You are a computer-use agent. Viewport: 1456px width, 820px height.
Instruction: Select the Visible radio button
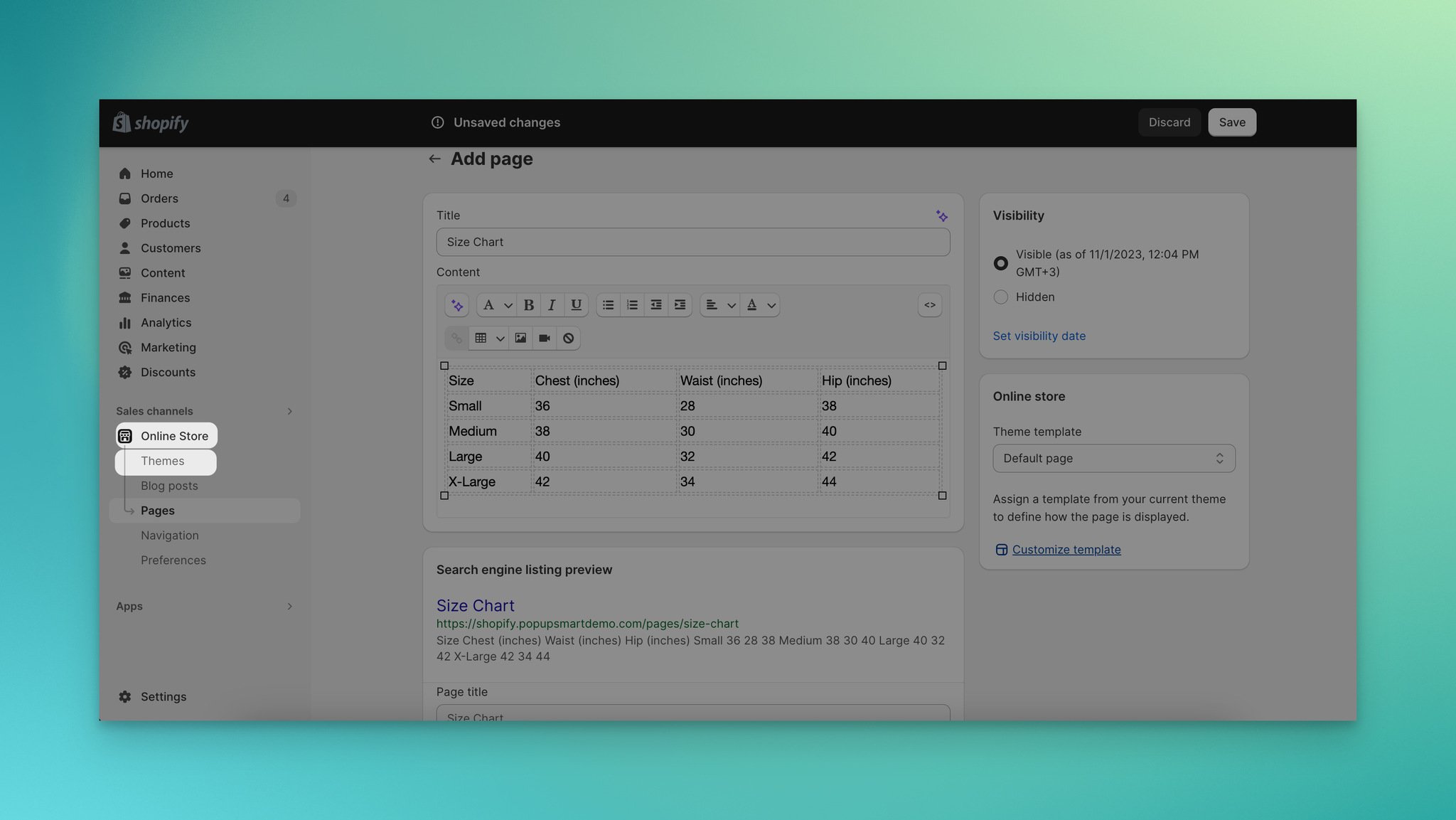1001,263
